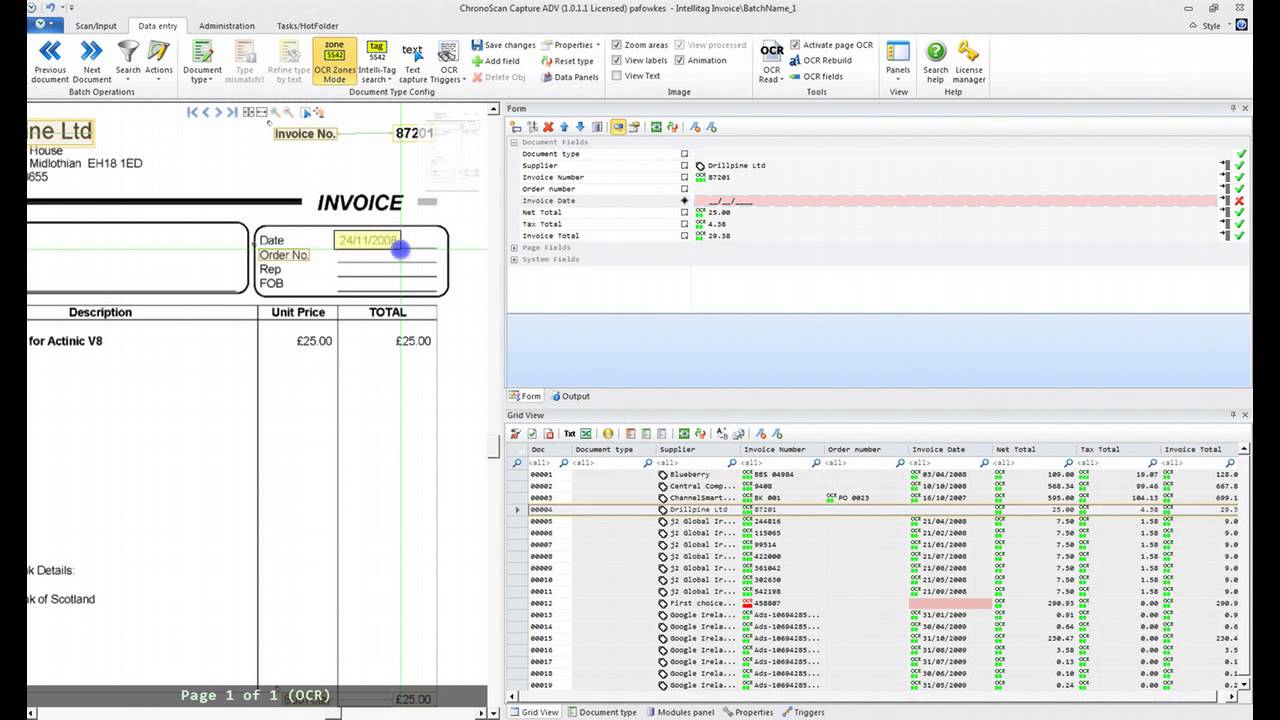
Task: Click the Invoice Date input field in Form
Action: pyautogui.click(x=956, y=201)
